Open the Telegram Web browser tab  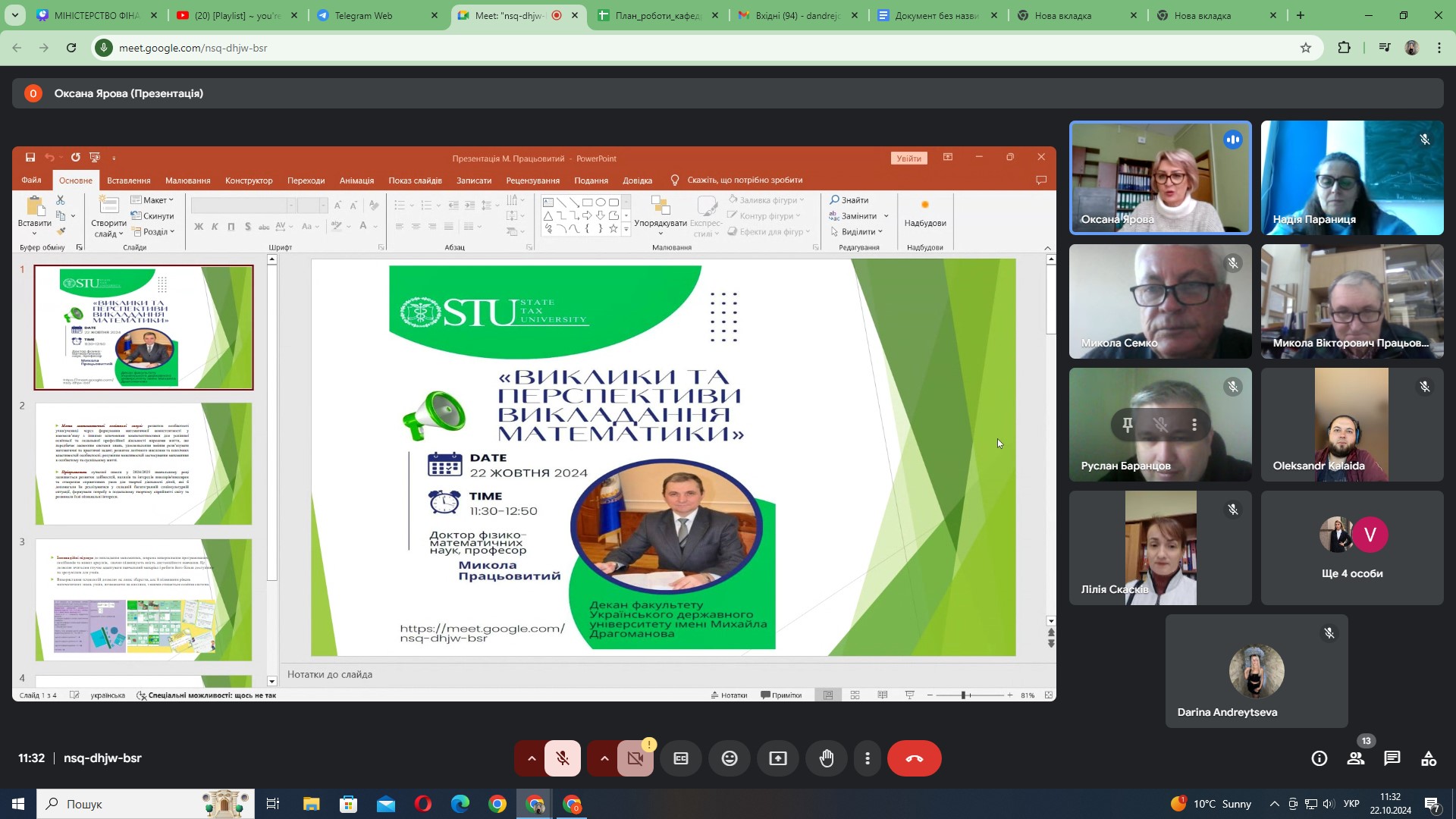pos(377,15)
